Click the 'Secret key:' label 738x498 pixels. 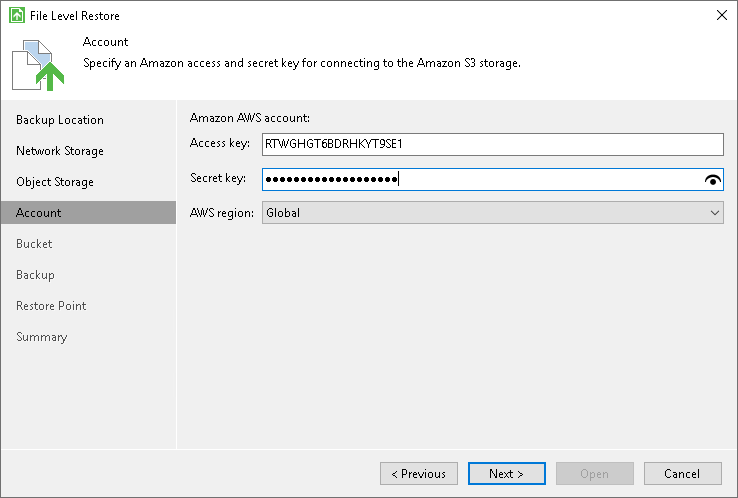pyautogui.click(x=218, y=178)
